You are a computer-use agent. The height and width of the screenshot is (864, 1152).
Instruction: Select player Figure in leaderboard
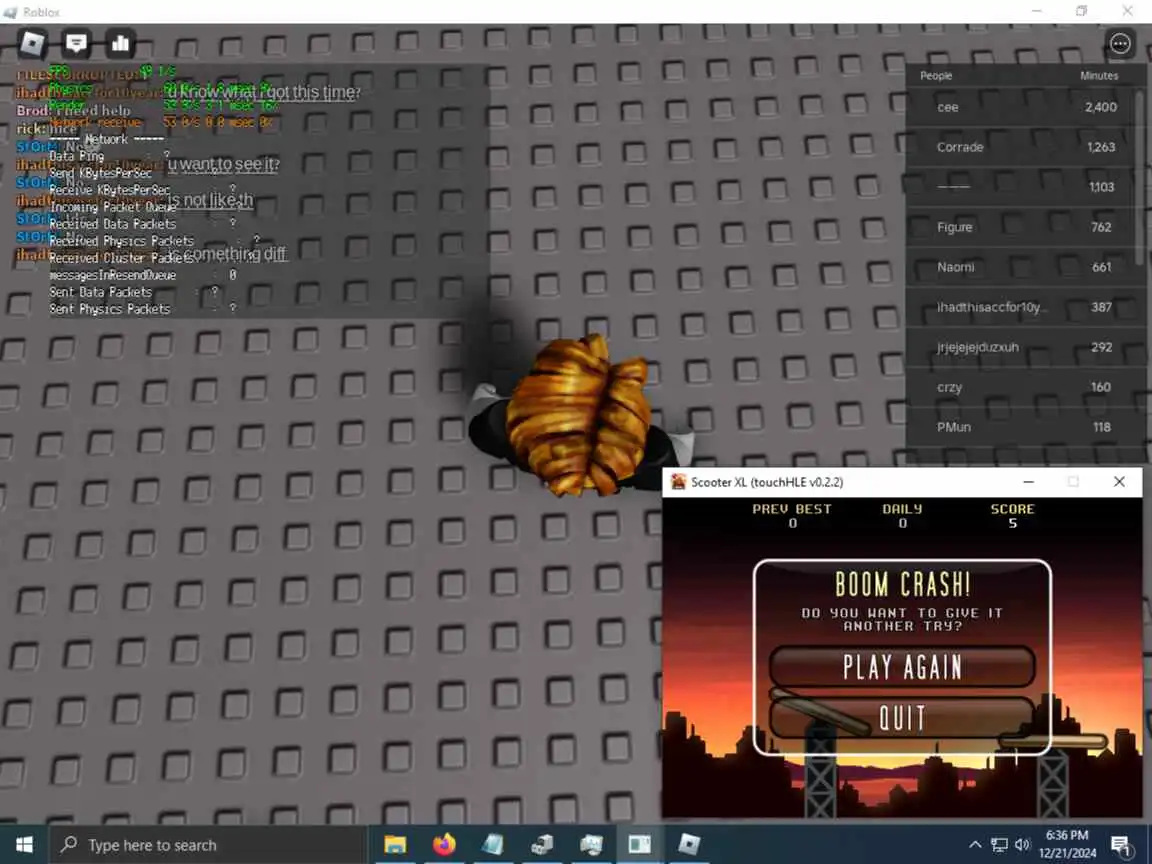pyautogui.click(x=1021, y=227)
